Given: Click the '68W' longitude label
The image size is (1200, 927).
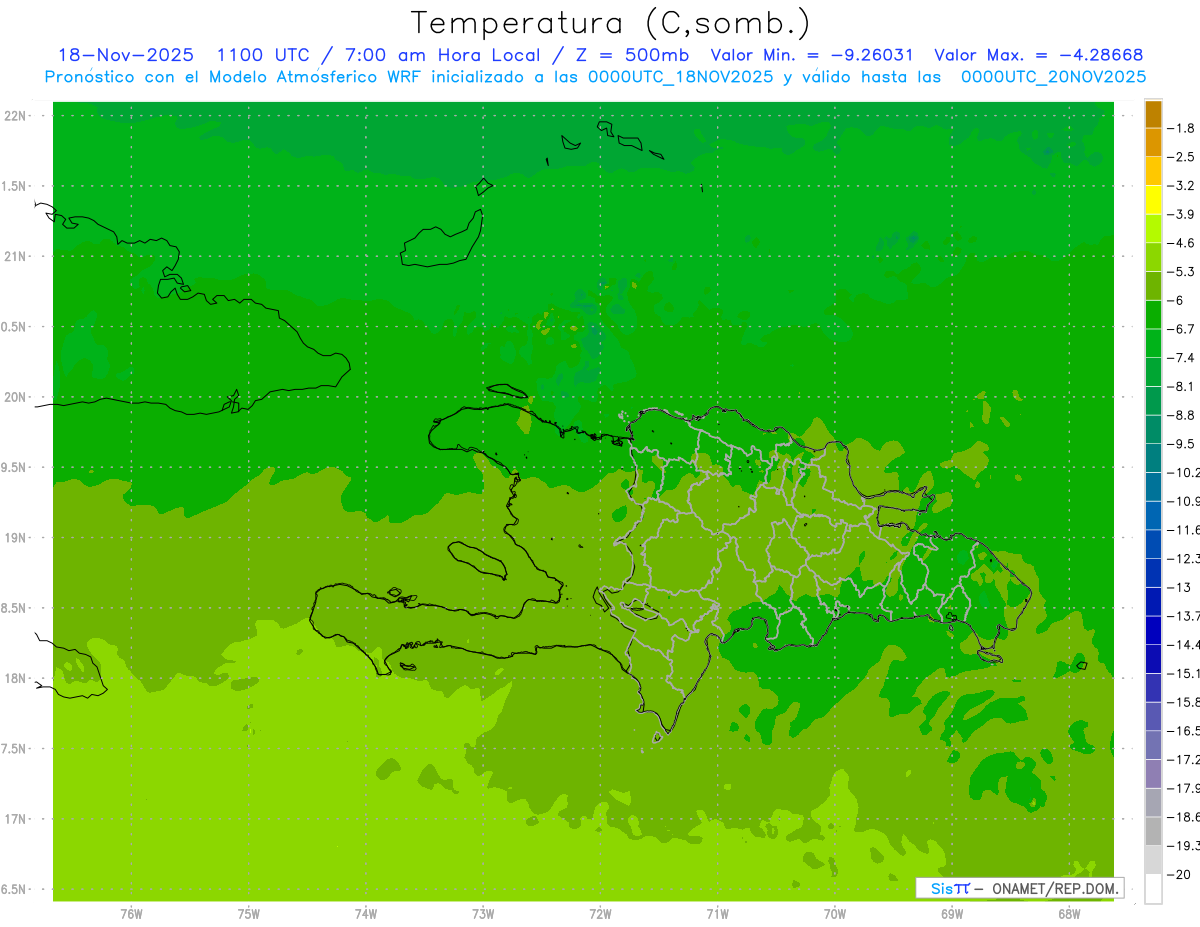Looking at the screenshot, I should pos(1068,914).
